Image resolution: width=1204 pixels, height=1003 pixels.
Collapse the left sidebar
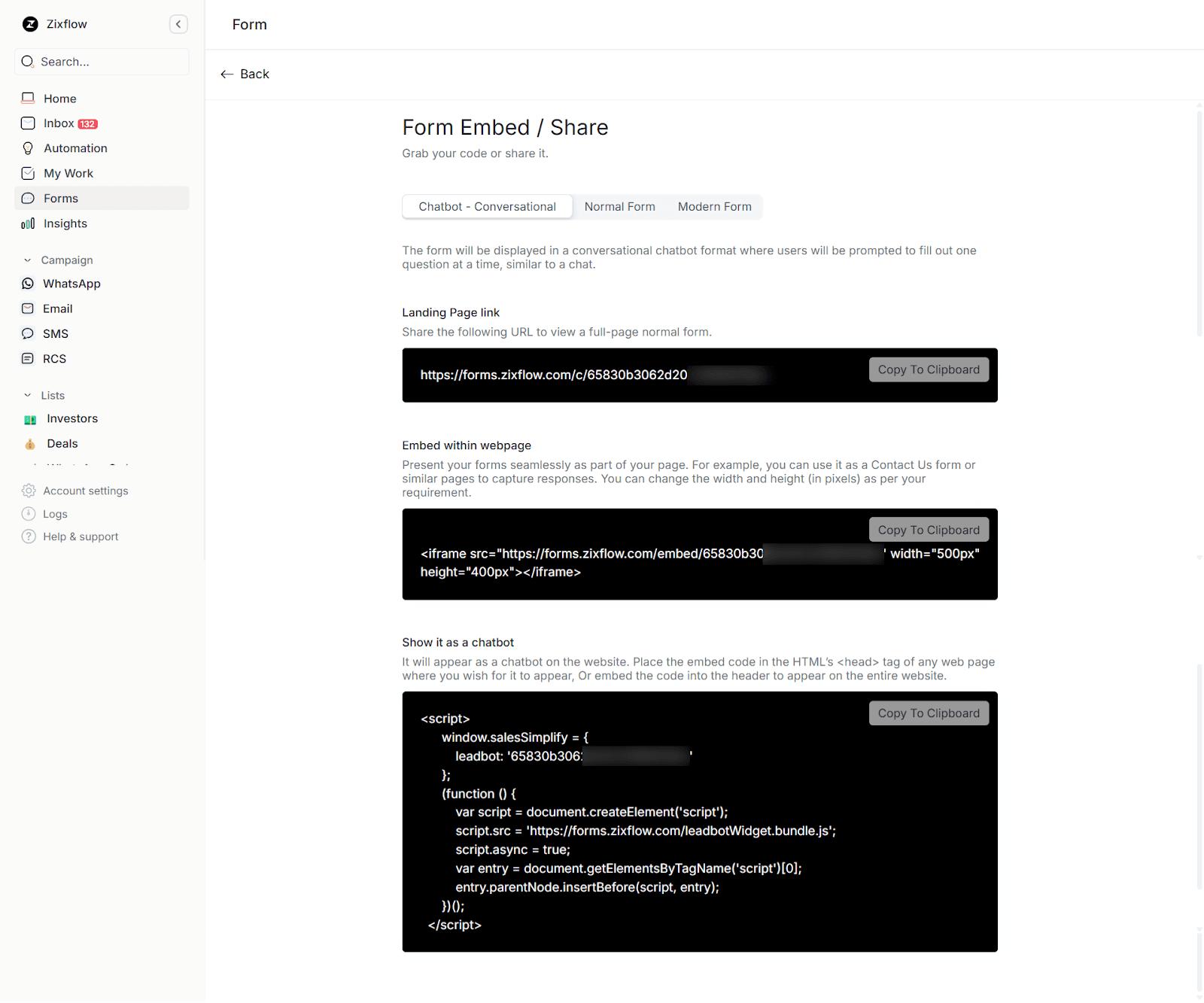coord(178,24)
